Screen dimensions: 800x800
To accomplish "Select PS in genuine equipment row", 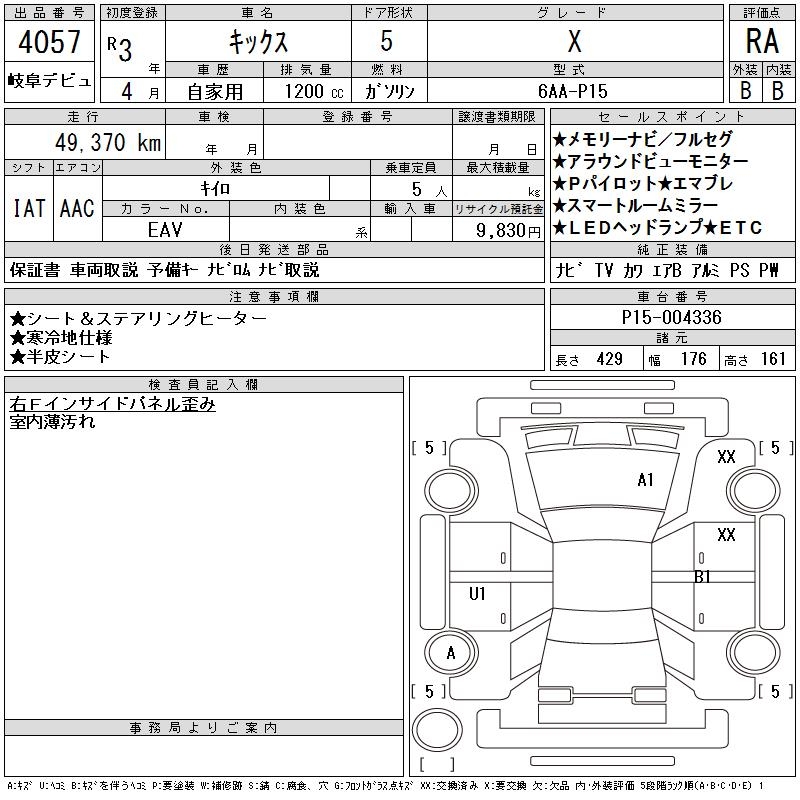I will tap(740, 270).
